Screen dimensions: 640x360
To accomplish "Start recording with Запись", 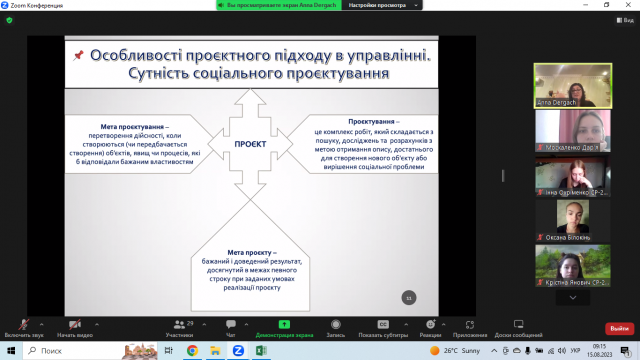I will [336, 328].
